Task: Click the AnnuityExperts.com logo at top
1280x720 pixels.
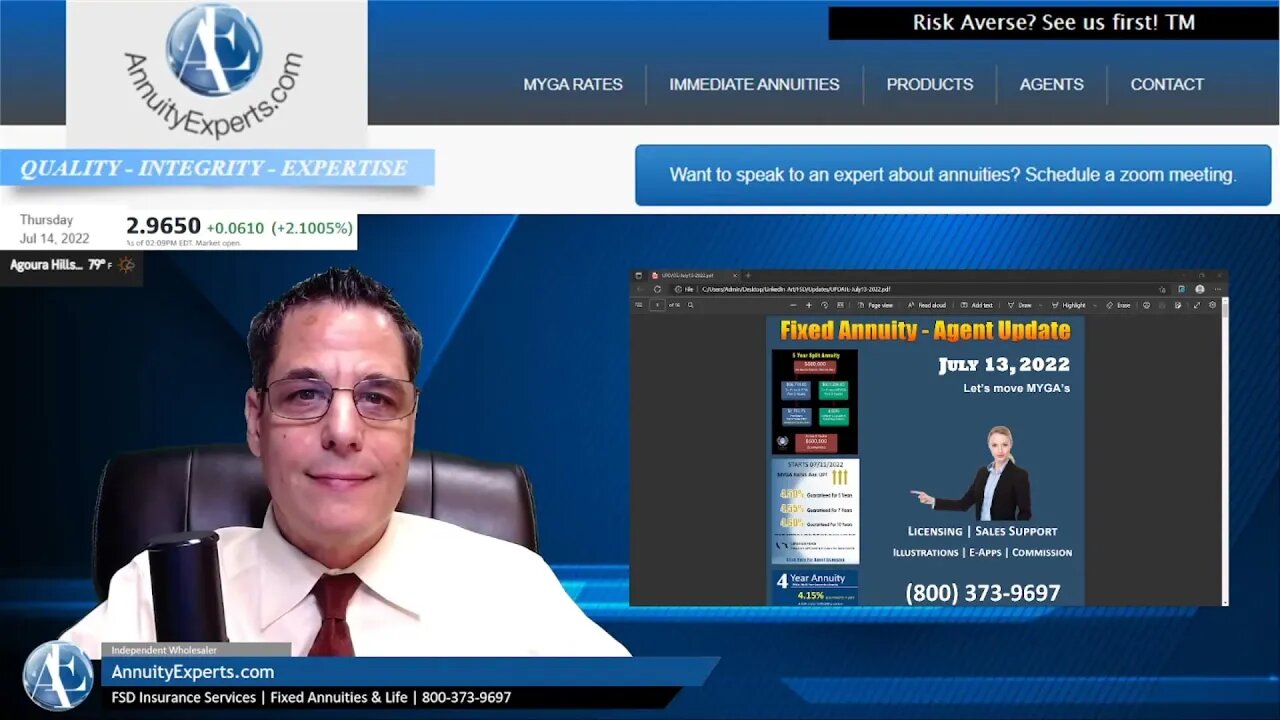Action: point(216,72)
